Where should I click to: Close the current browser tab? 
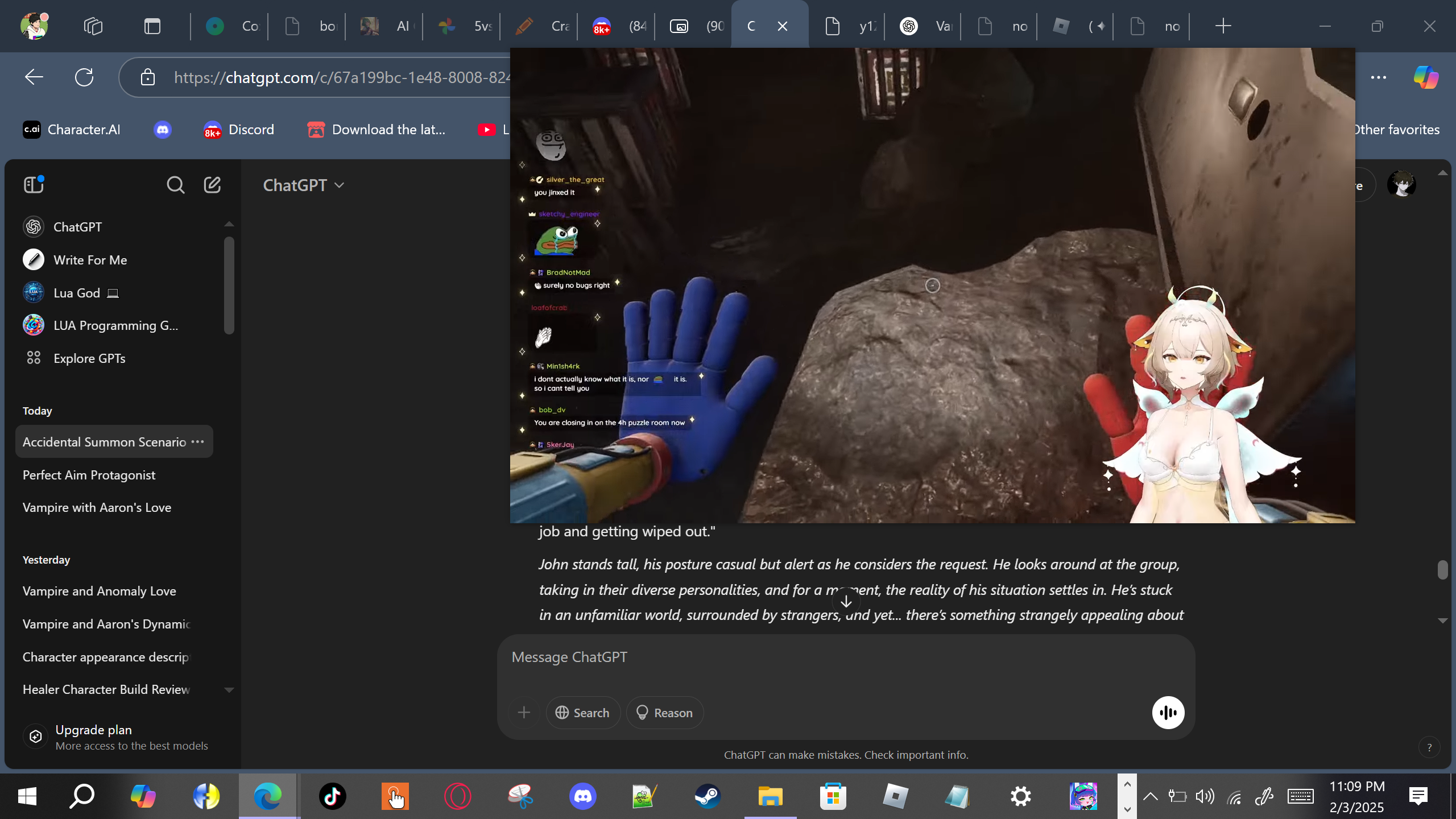point(783,26)
